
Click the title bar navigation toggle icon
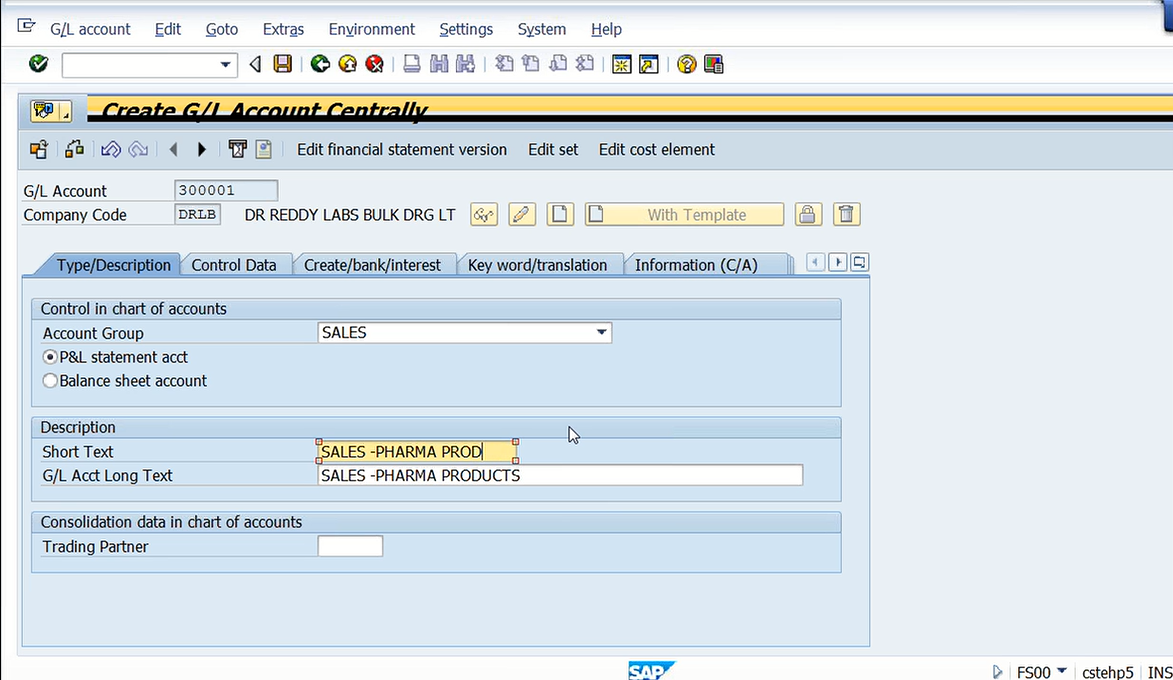click(x=50, y=111)
